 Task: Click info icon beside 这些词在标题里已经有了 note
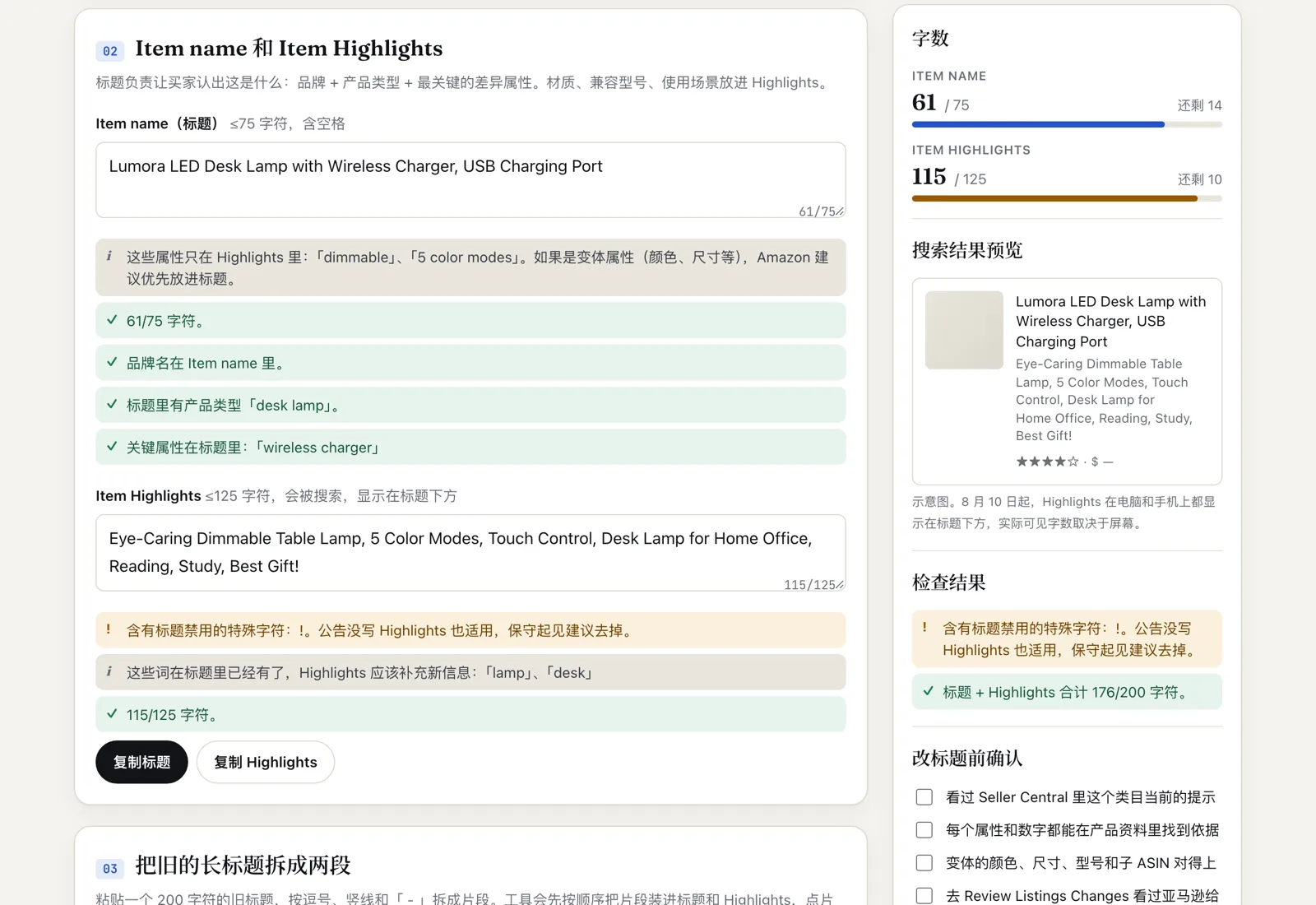pos(109,672)
